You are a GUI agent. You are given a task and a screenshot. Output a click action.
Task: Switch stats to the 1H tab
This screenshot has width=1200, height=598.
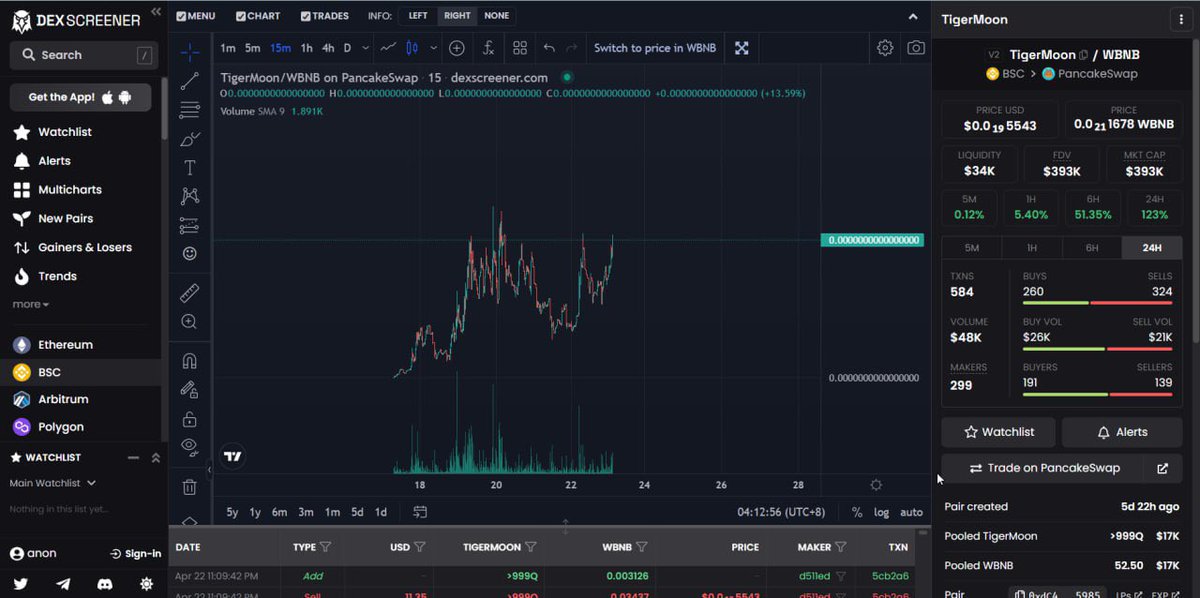tap(1032, 248)
